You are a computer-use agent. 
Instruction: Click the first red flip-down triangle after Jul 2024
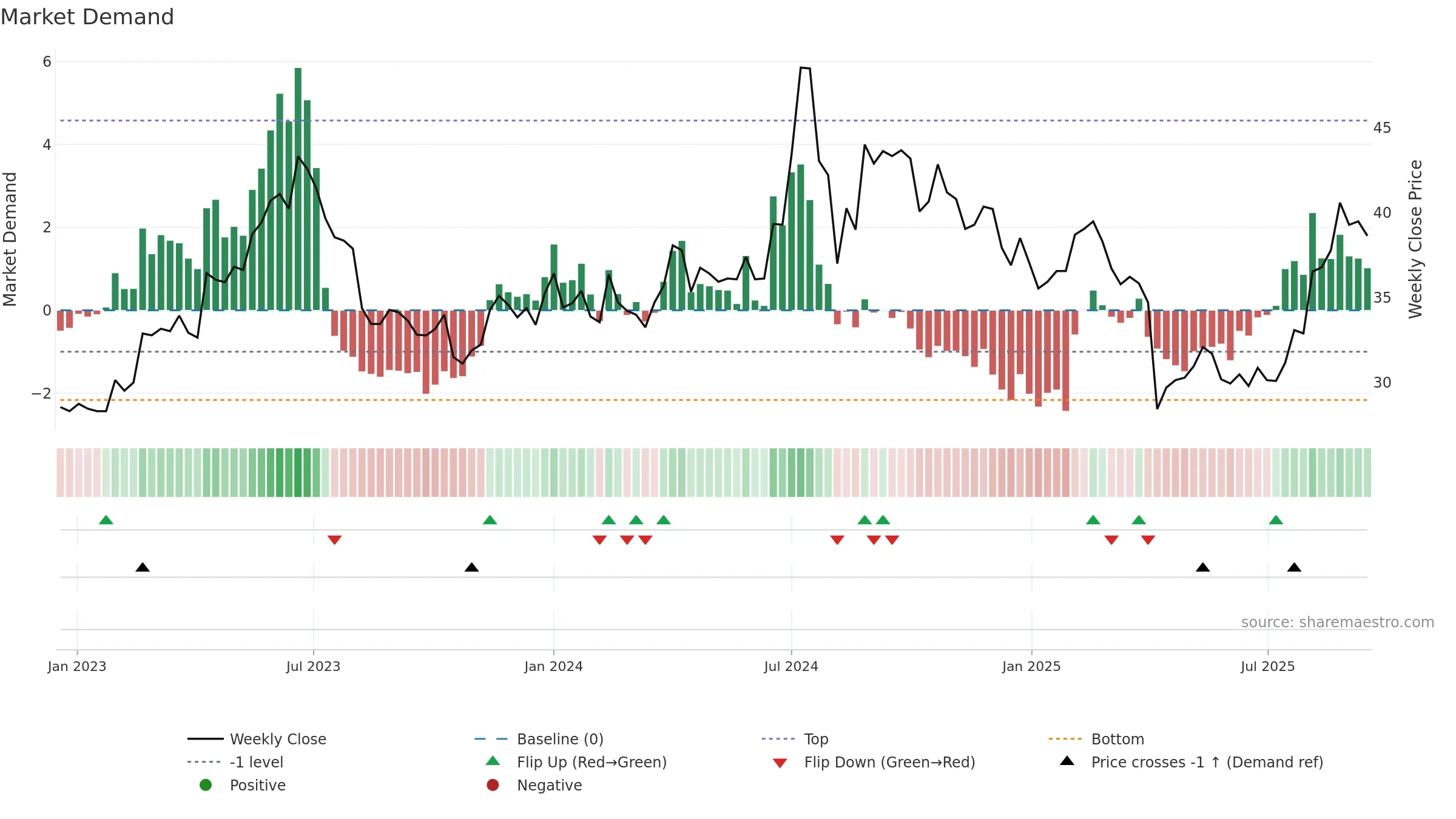[837, 539]
